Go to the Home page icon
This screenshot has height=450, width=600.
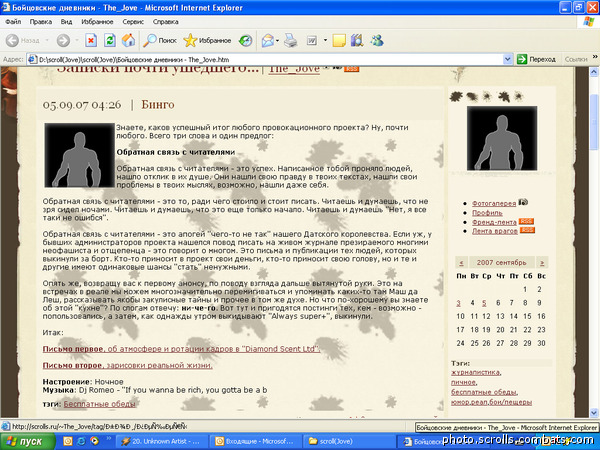coord(129,40)
